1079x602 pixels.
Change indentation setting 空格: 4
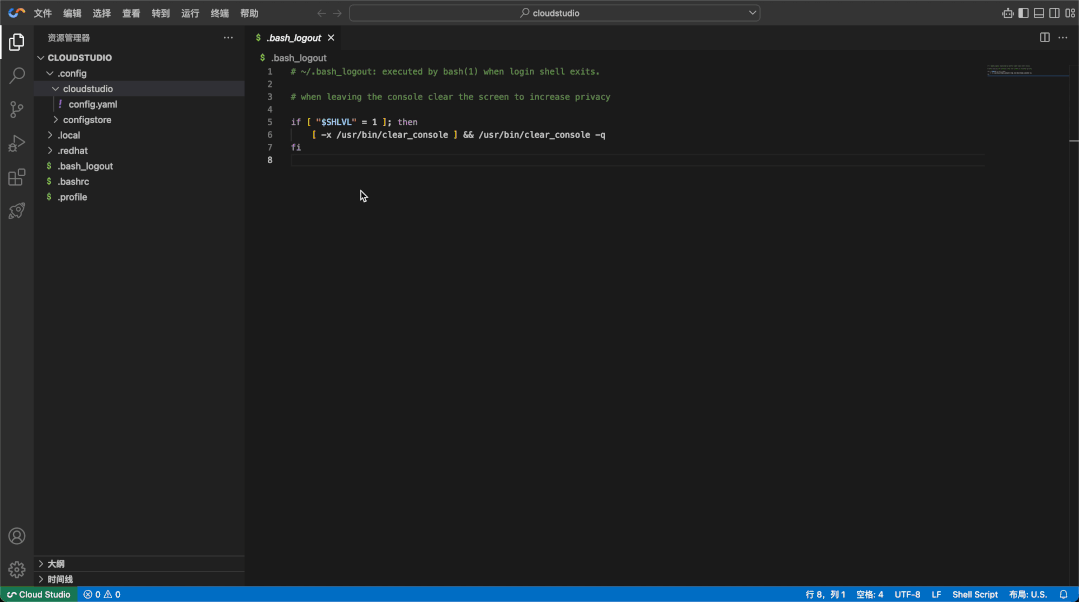point(870,594)
